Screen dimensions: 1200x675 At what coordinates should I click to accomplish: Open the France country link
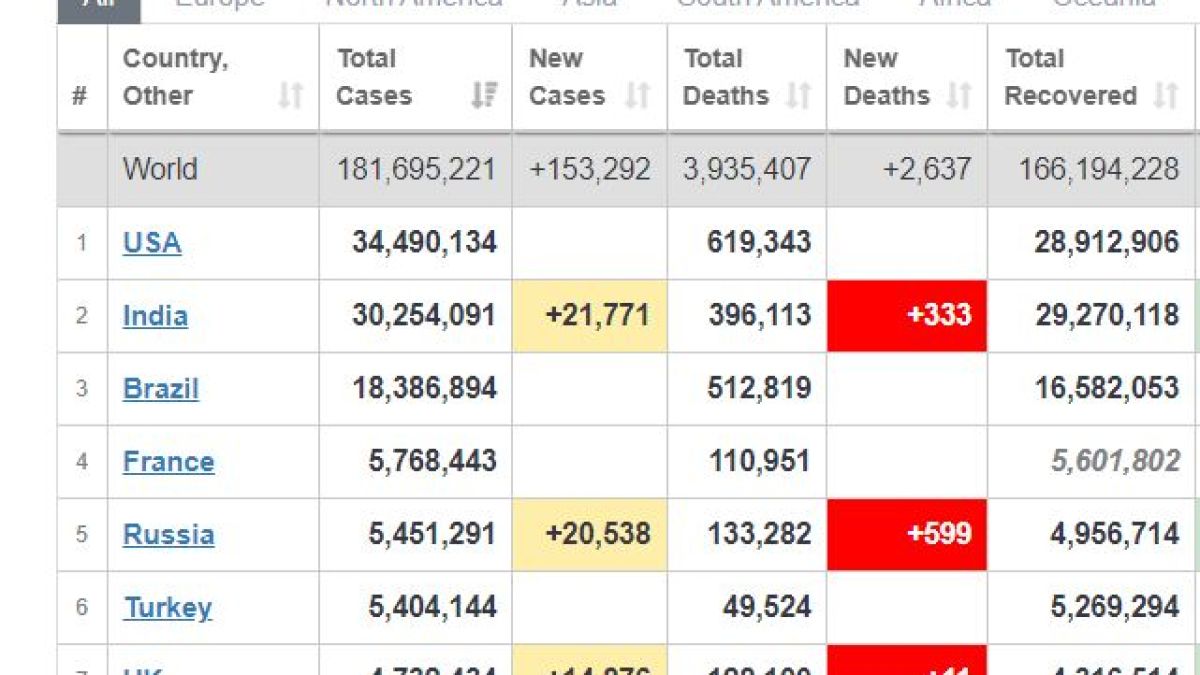tap(168, 462)
